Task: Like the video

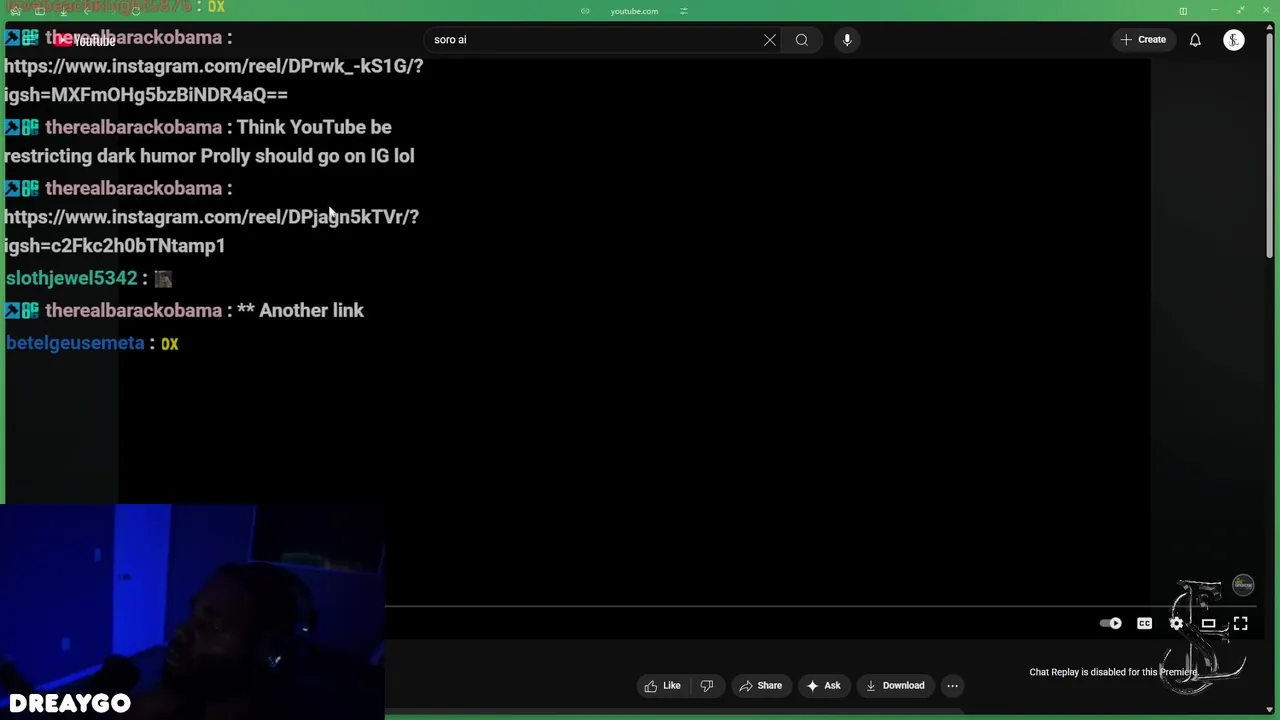Action: pos(662,686)
